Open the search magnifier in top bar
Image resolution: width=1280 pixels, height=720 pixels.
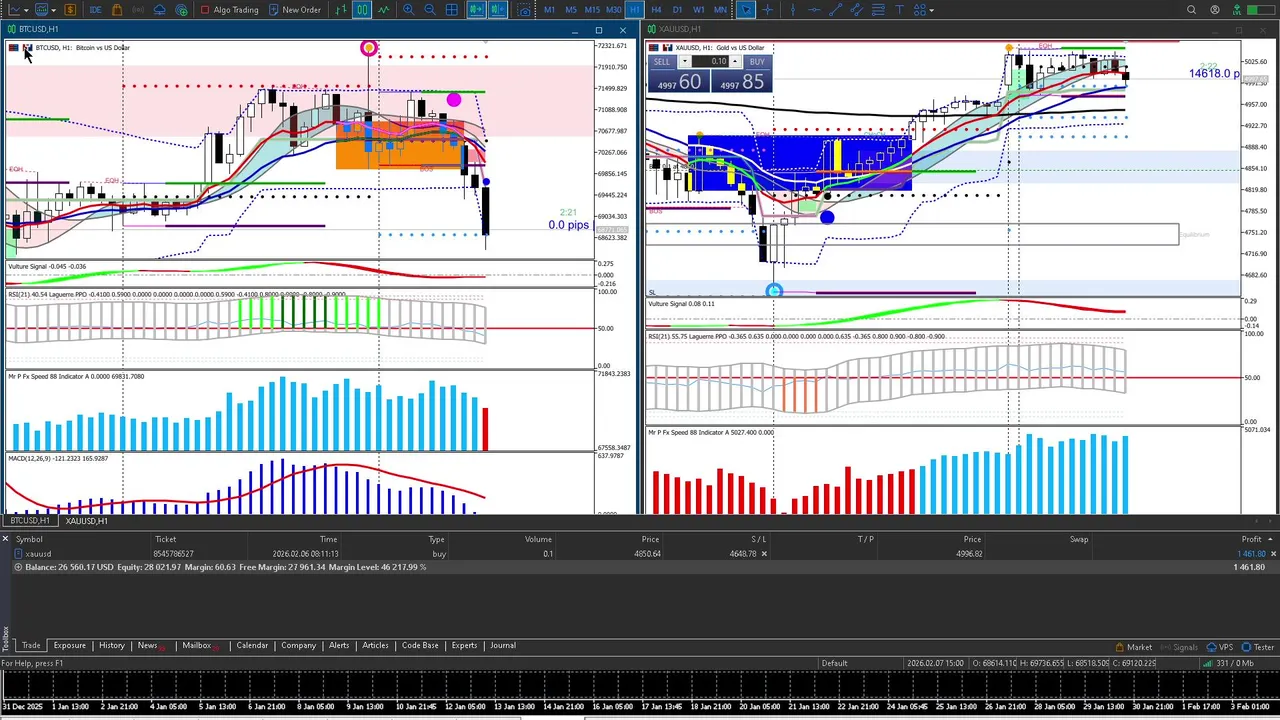(x=1191, y=10)
